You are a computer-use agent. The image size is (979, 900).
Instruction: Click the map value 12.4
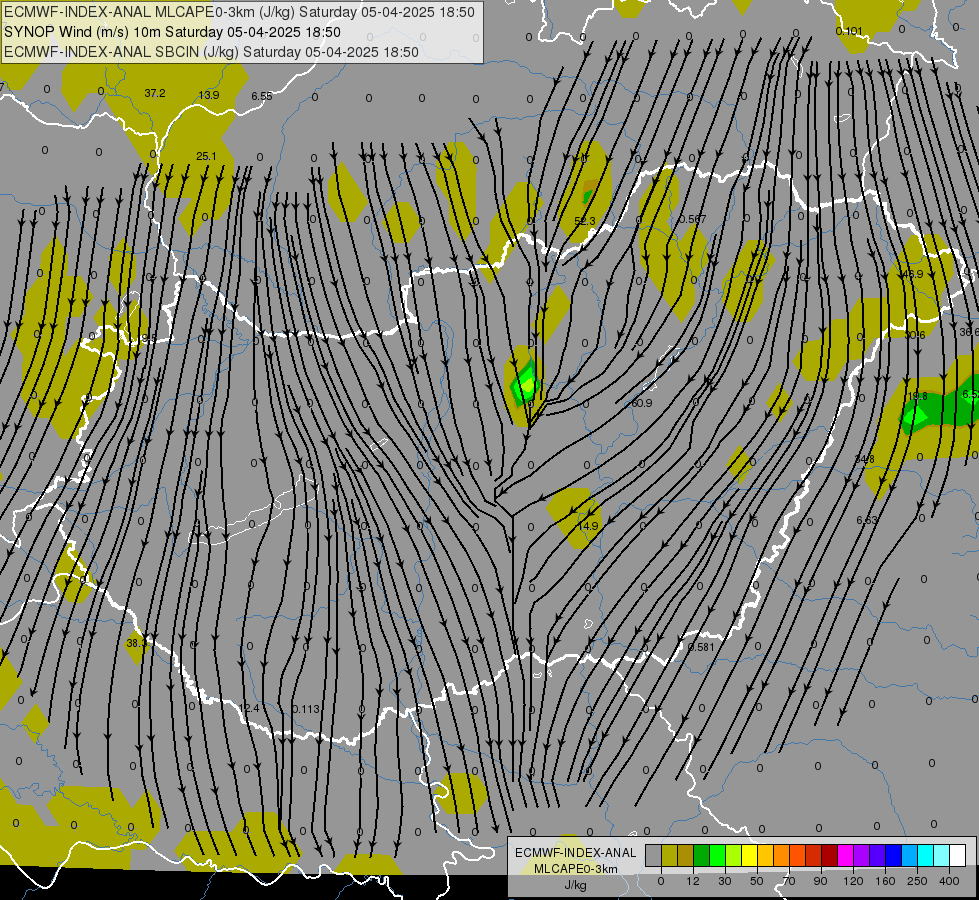(248, 708)
